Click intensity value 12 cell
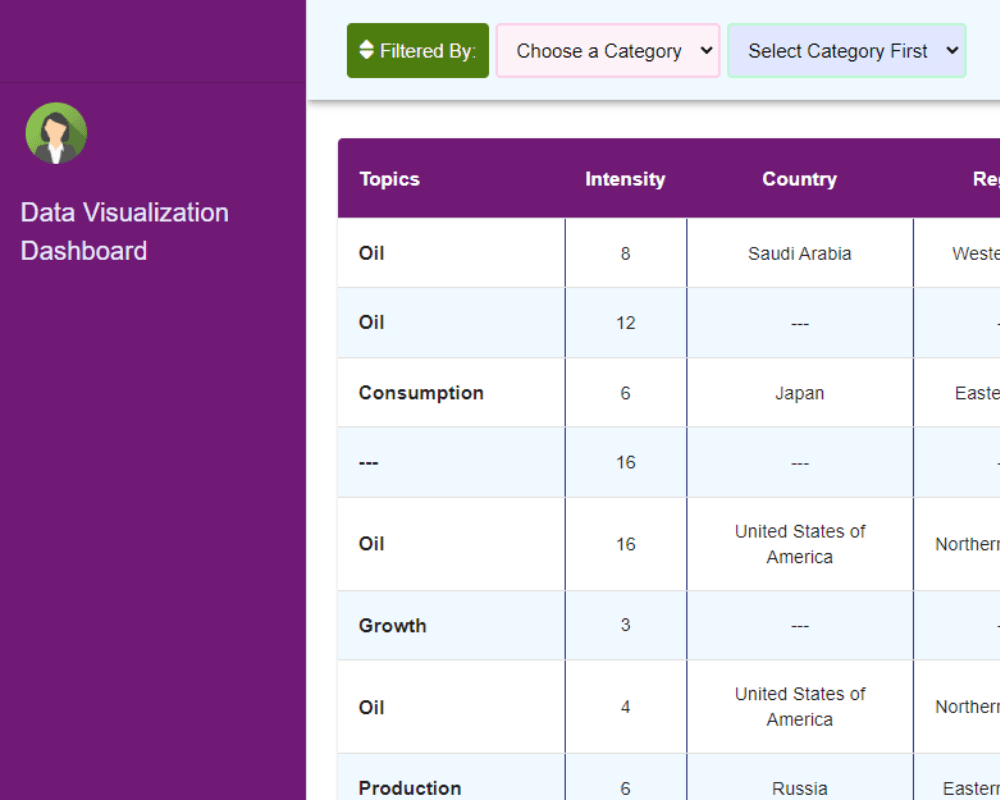The height and width of the screenshot is (800, 1000). click(x=625, y=323)
